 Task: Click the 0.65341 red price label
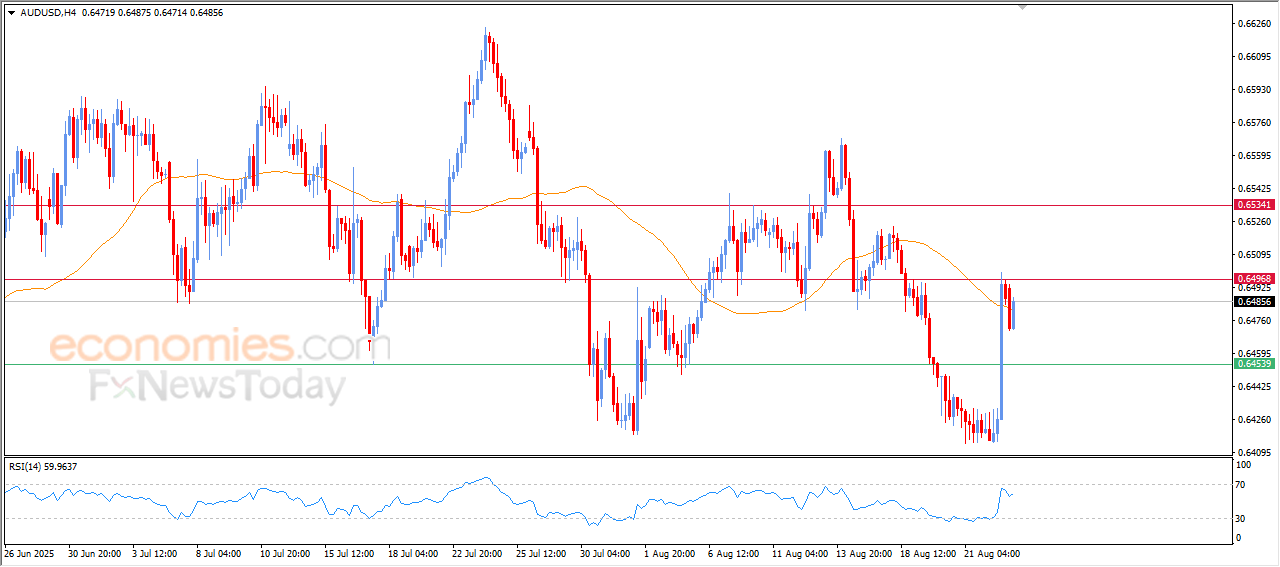click(x=1253, y=204)
